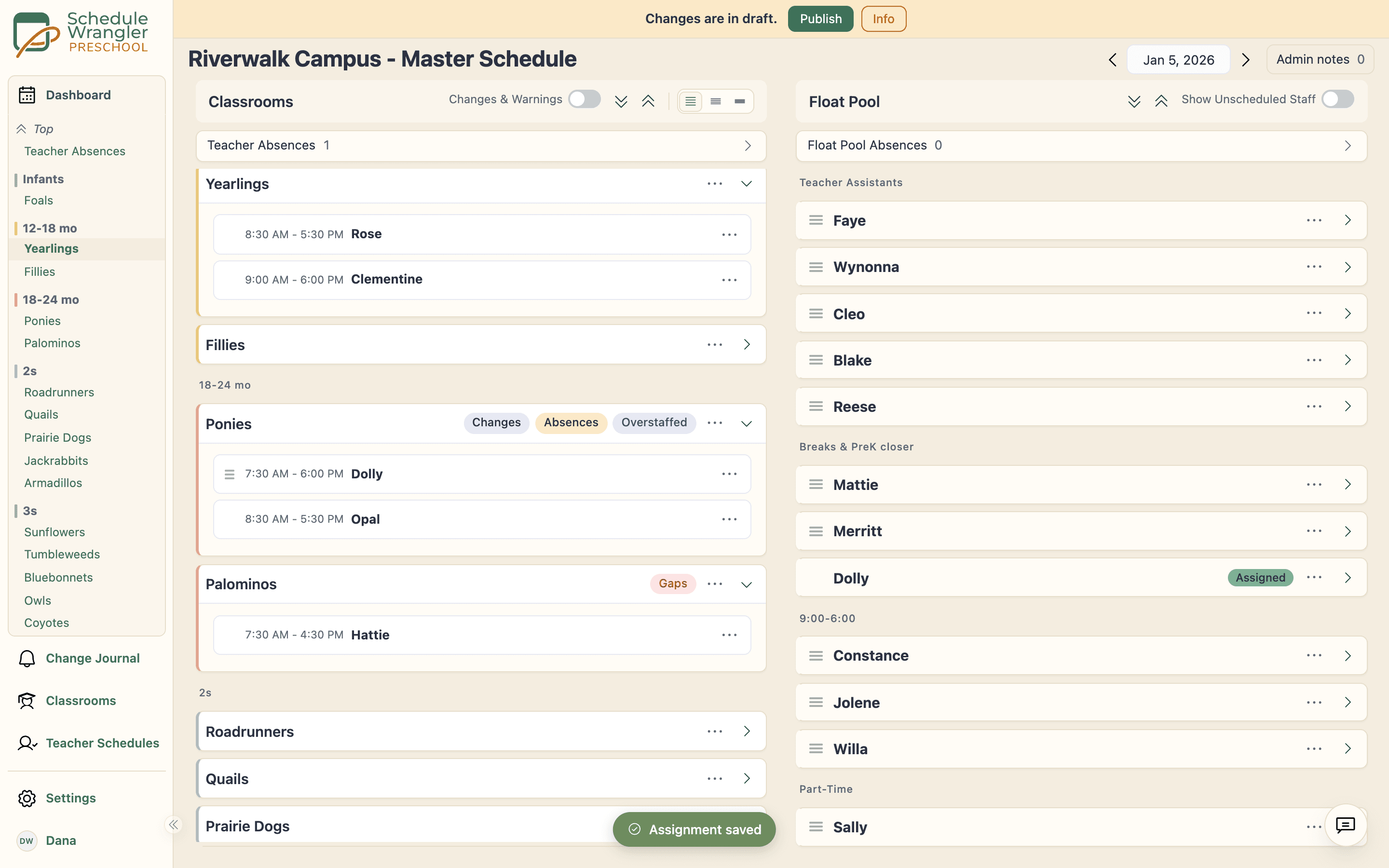Expand the Fillies classroom
The width and height of the screenshot is (1389, 868).
coord(747,344)
